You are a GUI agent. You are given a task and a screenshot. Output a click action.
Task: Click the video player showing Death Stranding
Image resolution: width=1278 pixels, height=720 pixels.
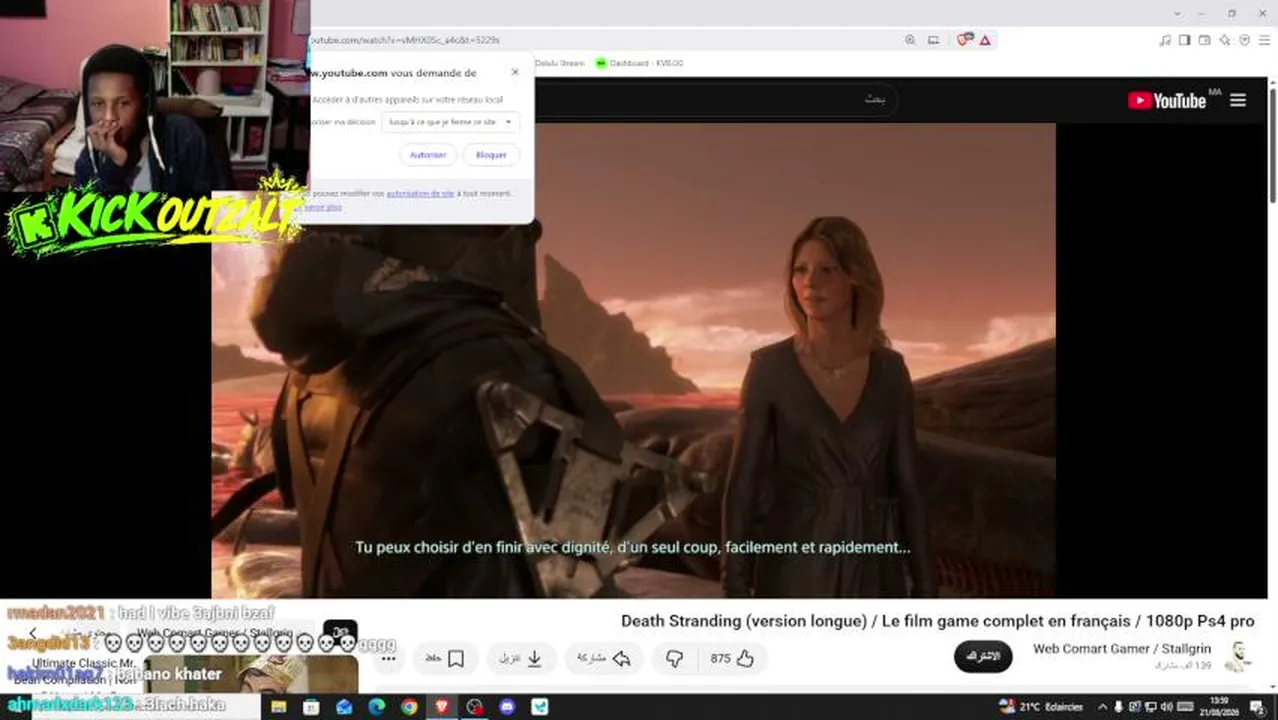(x=634, y=360)
